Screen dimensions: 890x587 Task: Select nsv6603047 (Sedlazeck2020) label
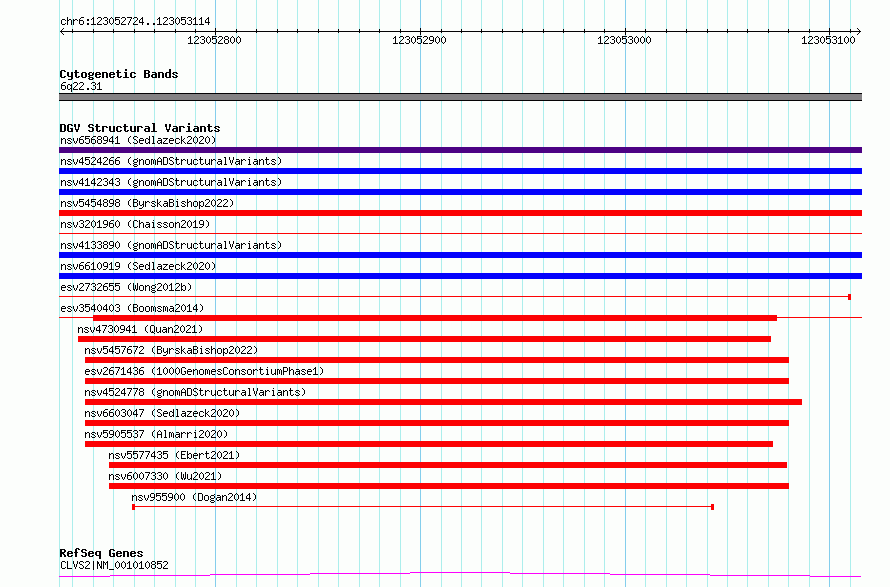162,413
